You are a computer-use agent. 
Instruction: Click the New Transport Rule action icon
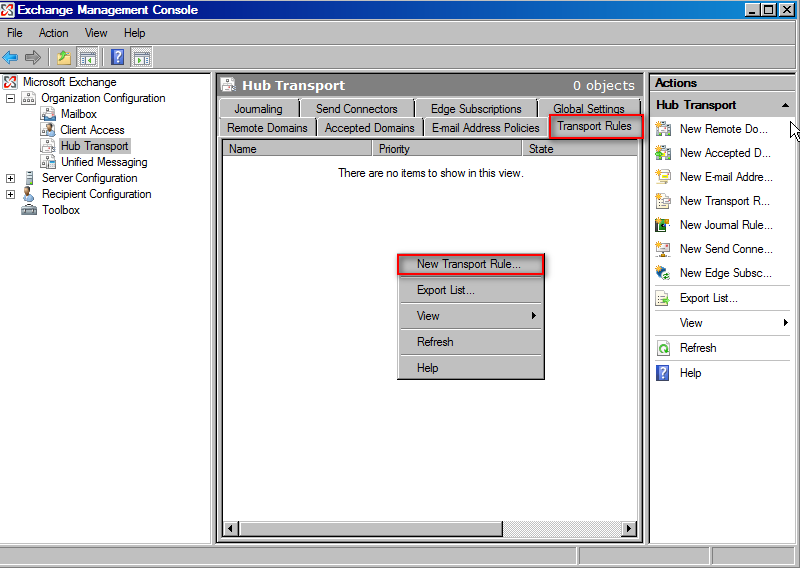pos(663,201)
